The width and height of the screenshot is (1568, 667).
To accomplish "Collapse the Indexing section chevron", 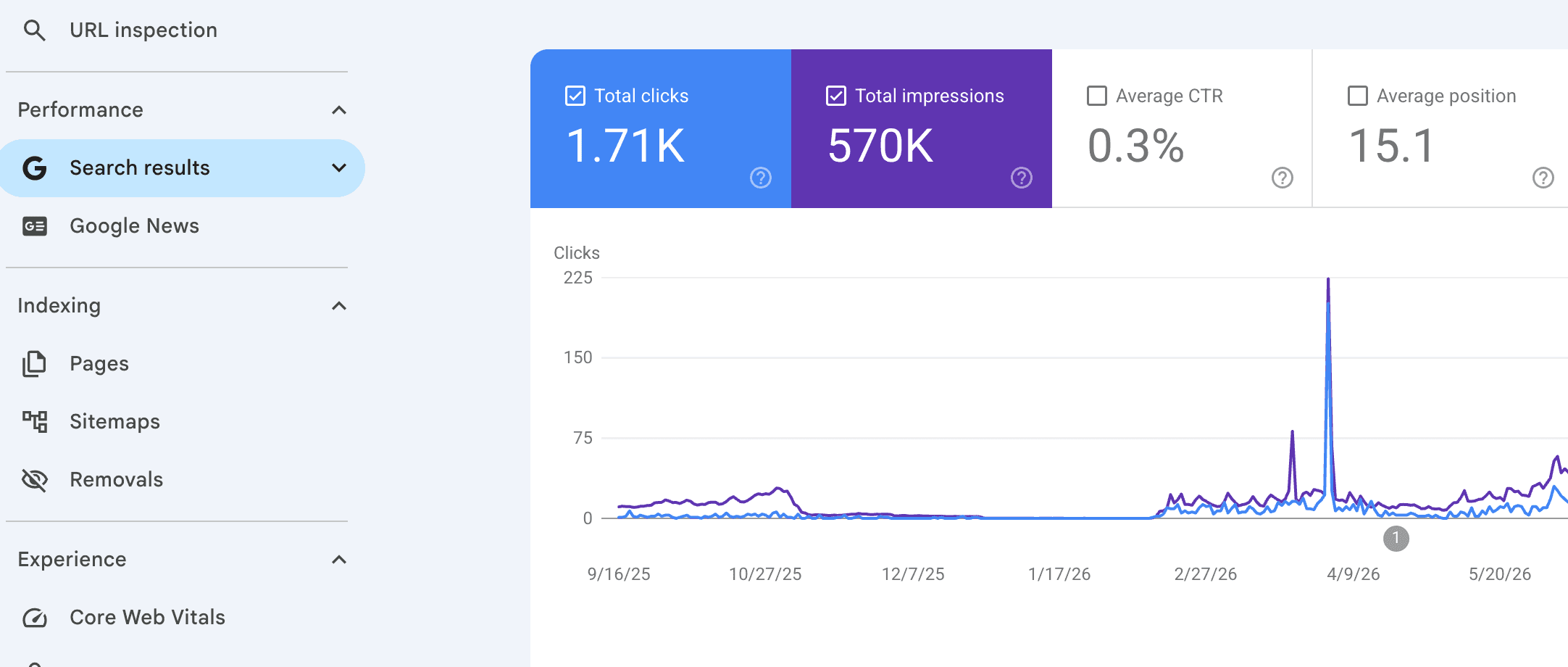I will point(339,306).
